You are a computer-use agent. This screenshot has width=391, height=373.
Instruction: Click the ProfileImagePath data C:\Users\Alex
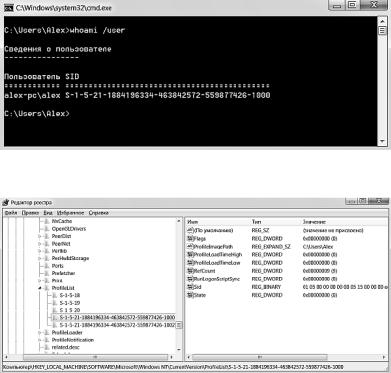click(x=318, y=247)
